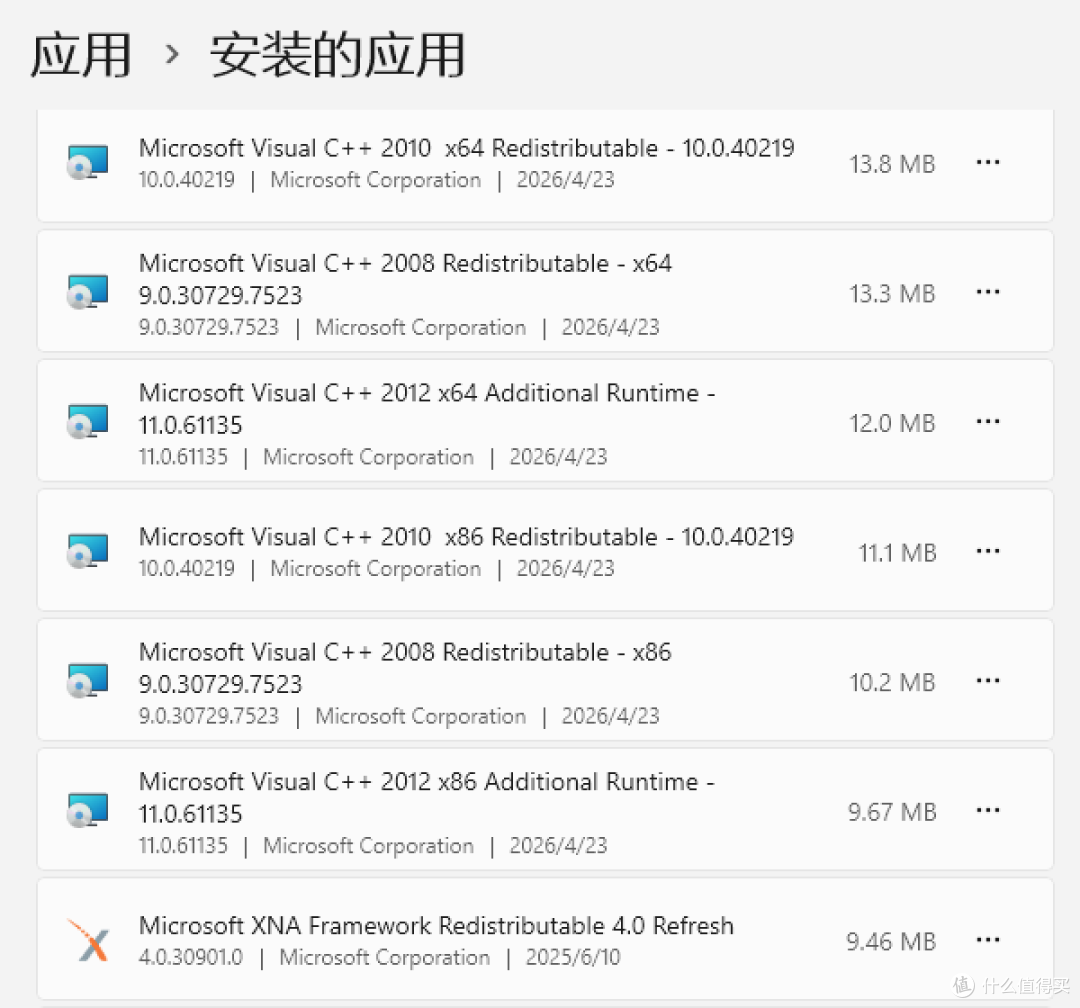1080x1008 pixels.
Task: Click install date 2026/4/23 in 2012 x86 row
Action: (559, 845)
